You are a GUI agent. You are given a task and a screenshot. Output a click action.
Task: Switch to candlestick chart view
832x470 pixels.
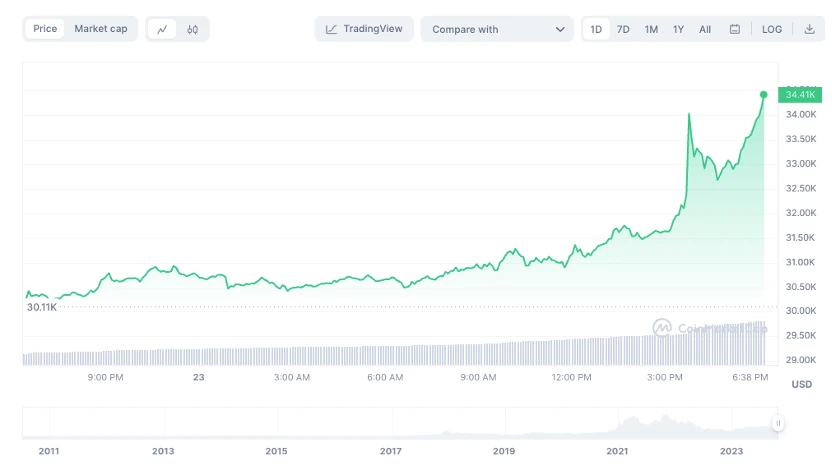click(192, 29)
